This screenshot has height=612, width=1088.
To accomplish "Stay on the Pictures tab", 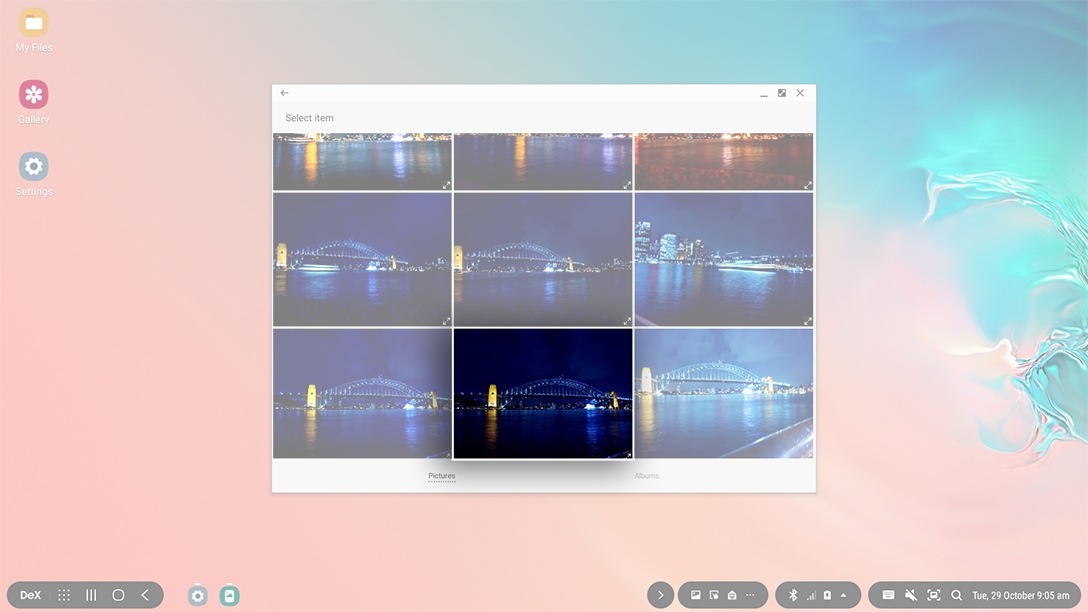I will (x=441, y=476).
